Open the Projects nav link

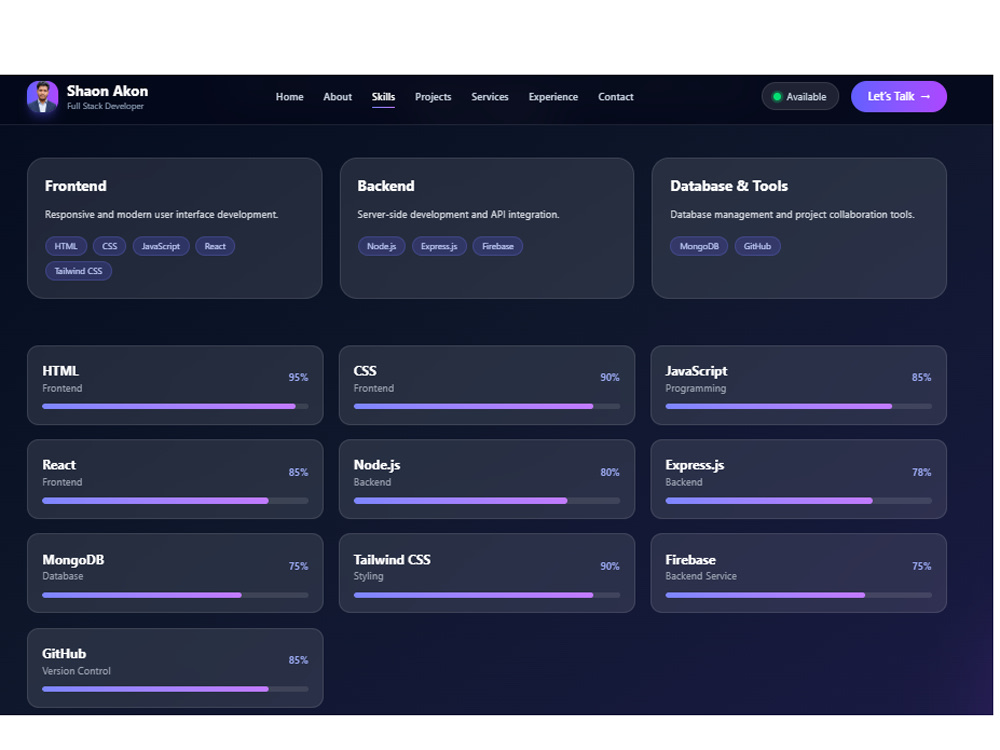point(433,97)
